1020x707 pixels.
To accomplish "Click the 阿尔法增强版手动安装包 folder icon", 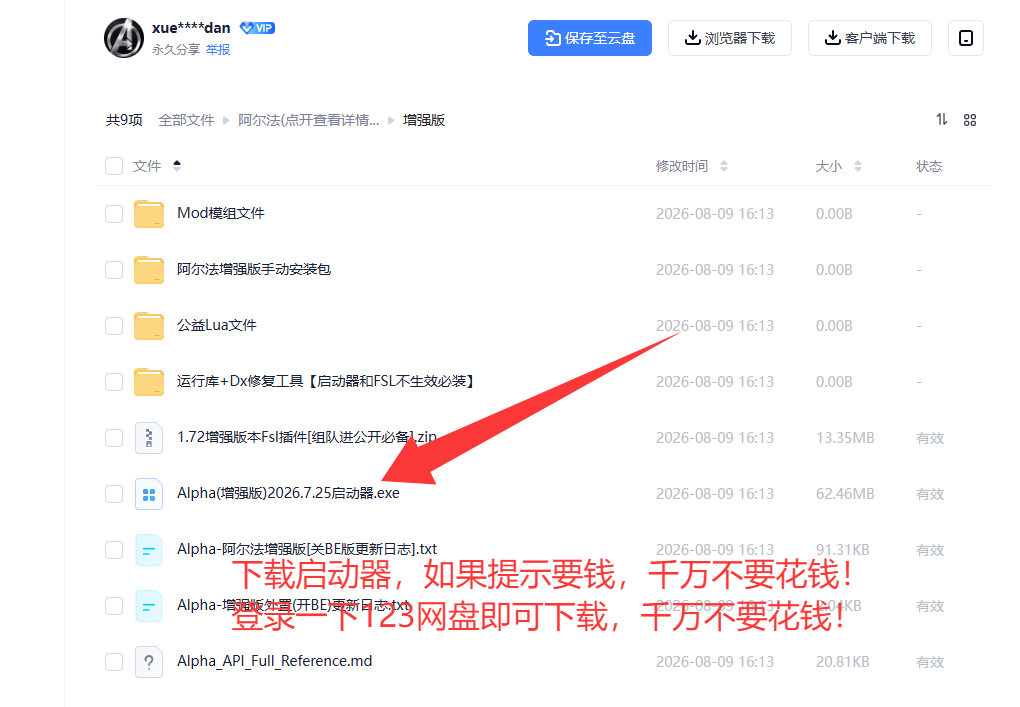I will 149,270.
